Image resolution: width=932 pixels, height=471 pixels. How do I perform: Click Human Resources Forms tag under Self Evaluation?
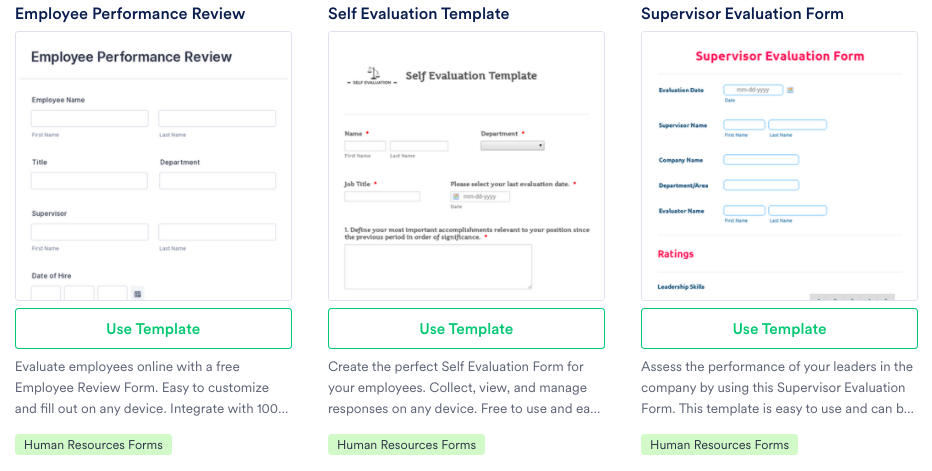click(406, 445)
